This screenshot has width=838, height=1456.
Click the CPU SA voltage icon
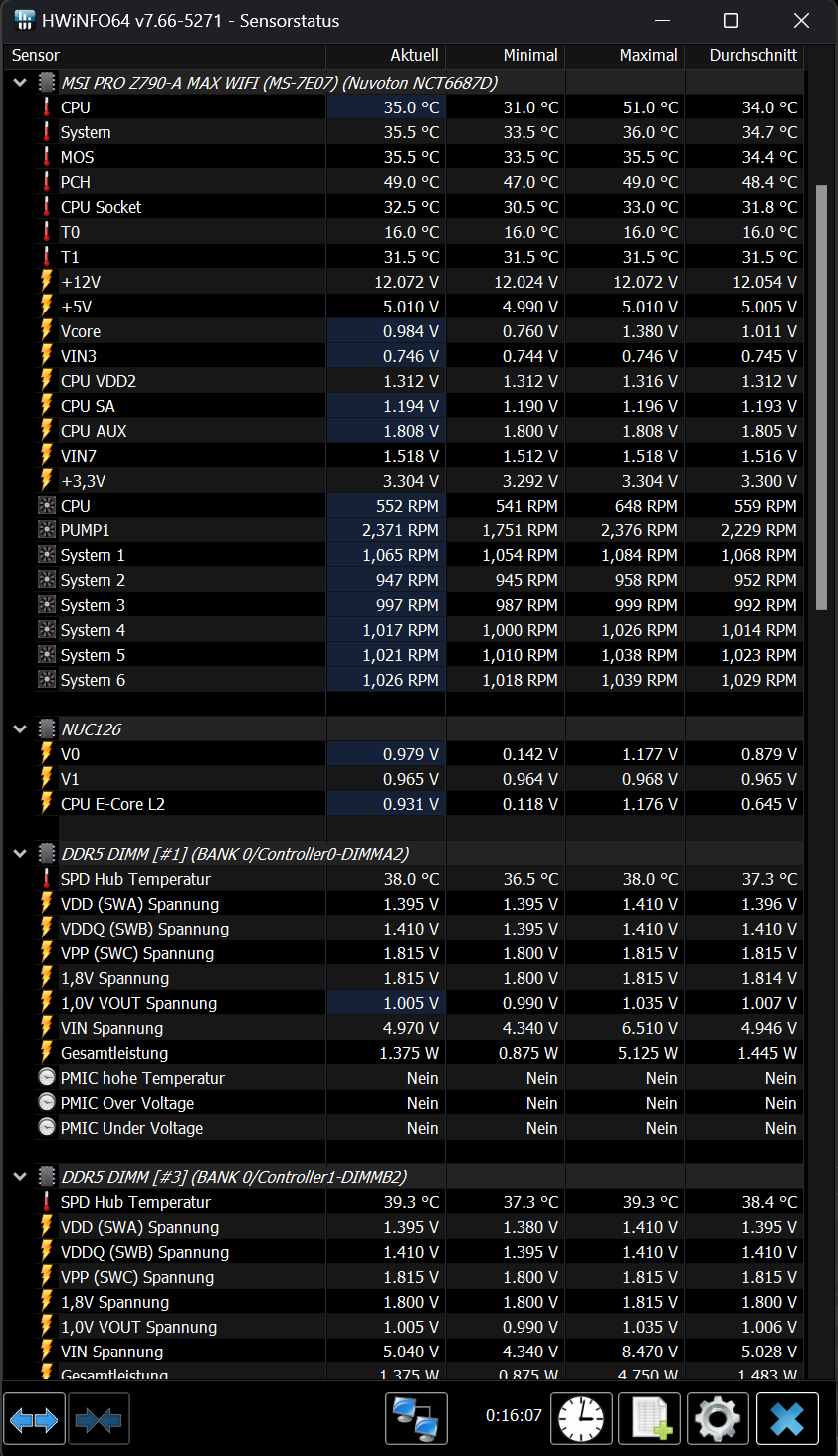point(47,406)
